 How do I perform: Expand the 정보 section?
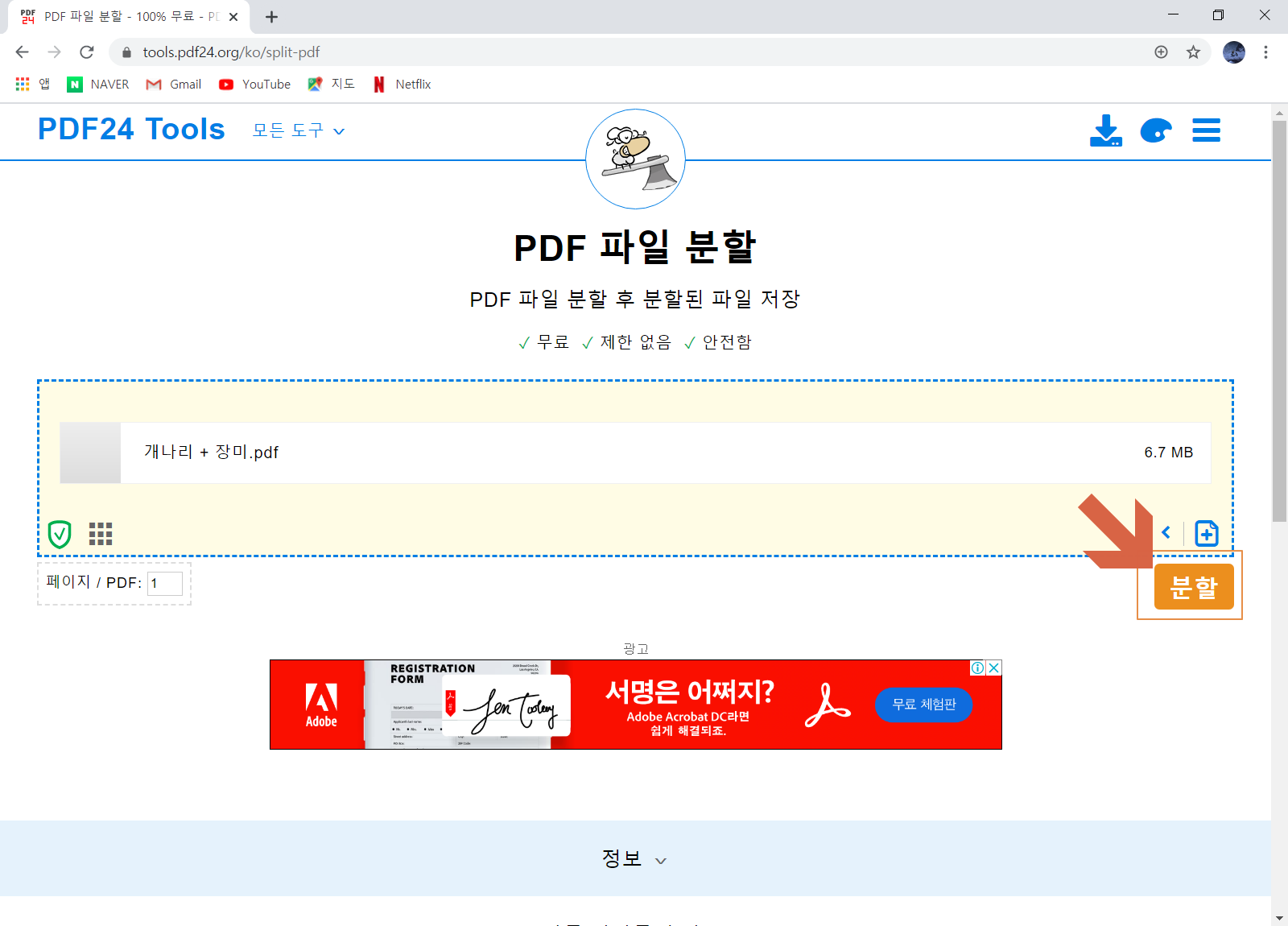(635, 858)
